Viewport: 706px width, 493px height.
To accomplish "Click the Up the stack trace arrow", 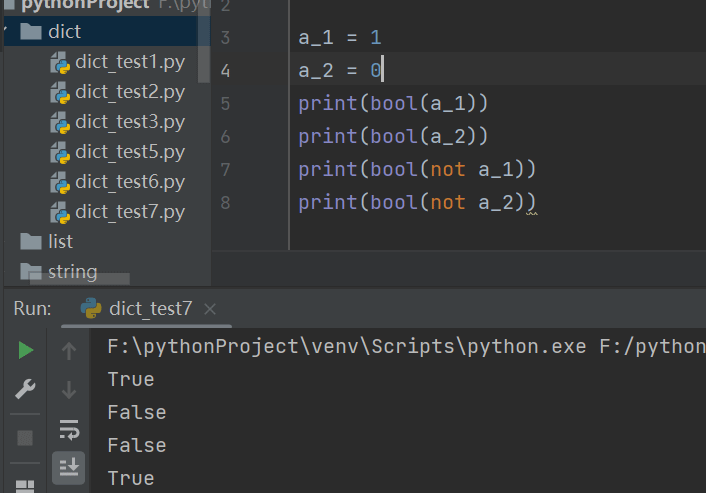I will click(x=69, y=350).
